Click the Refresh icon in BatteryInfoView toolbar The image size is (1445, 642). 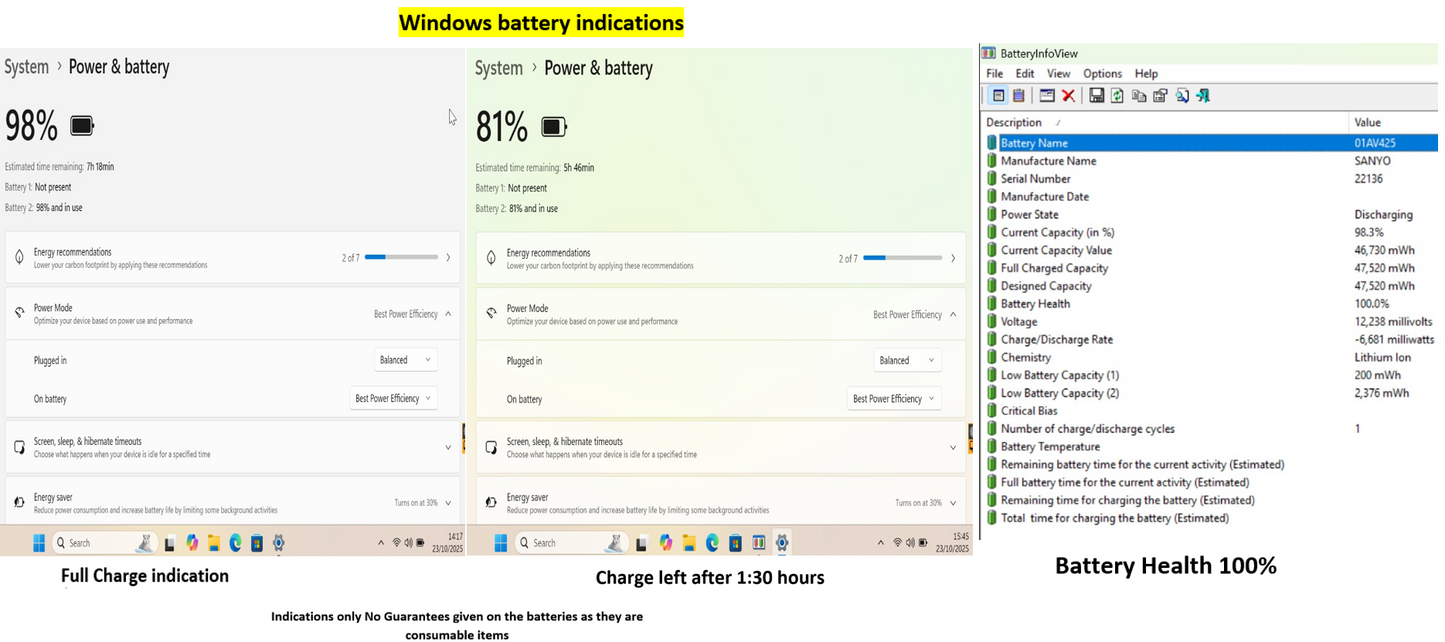(1117, 96)
